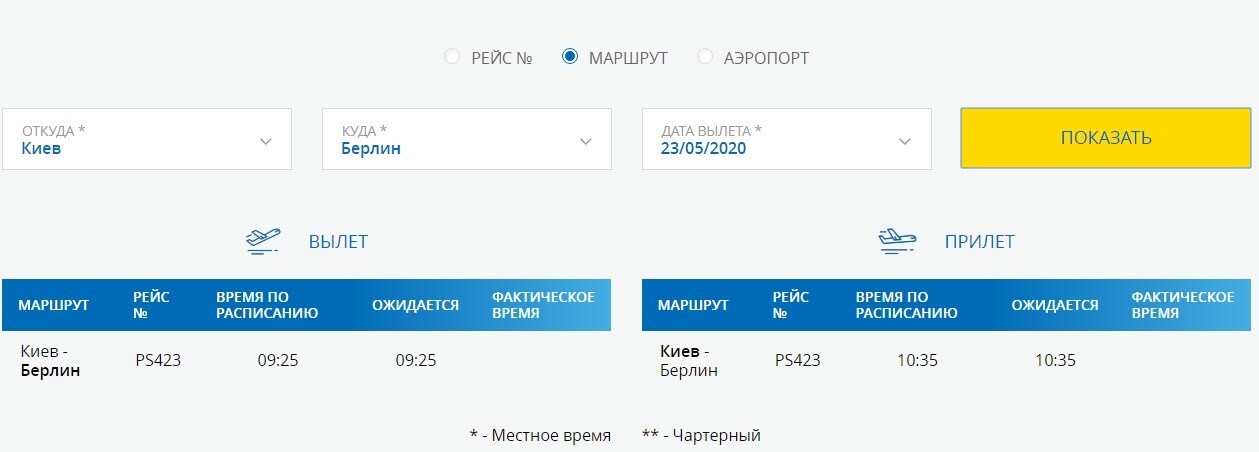Image resolution: width=1259 pixels, height=452 pixels.
Task: Click the Киев - Берлин arrival route cell
Action: pos(689,360)
